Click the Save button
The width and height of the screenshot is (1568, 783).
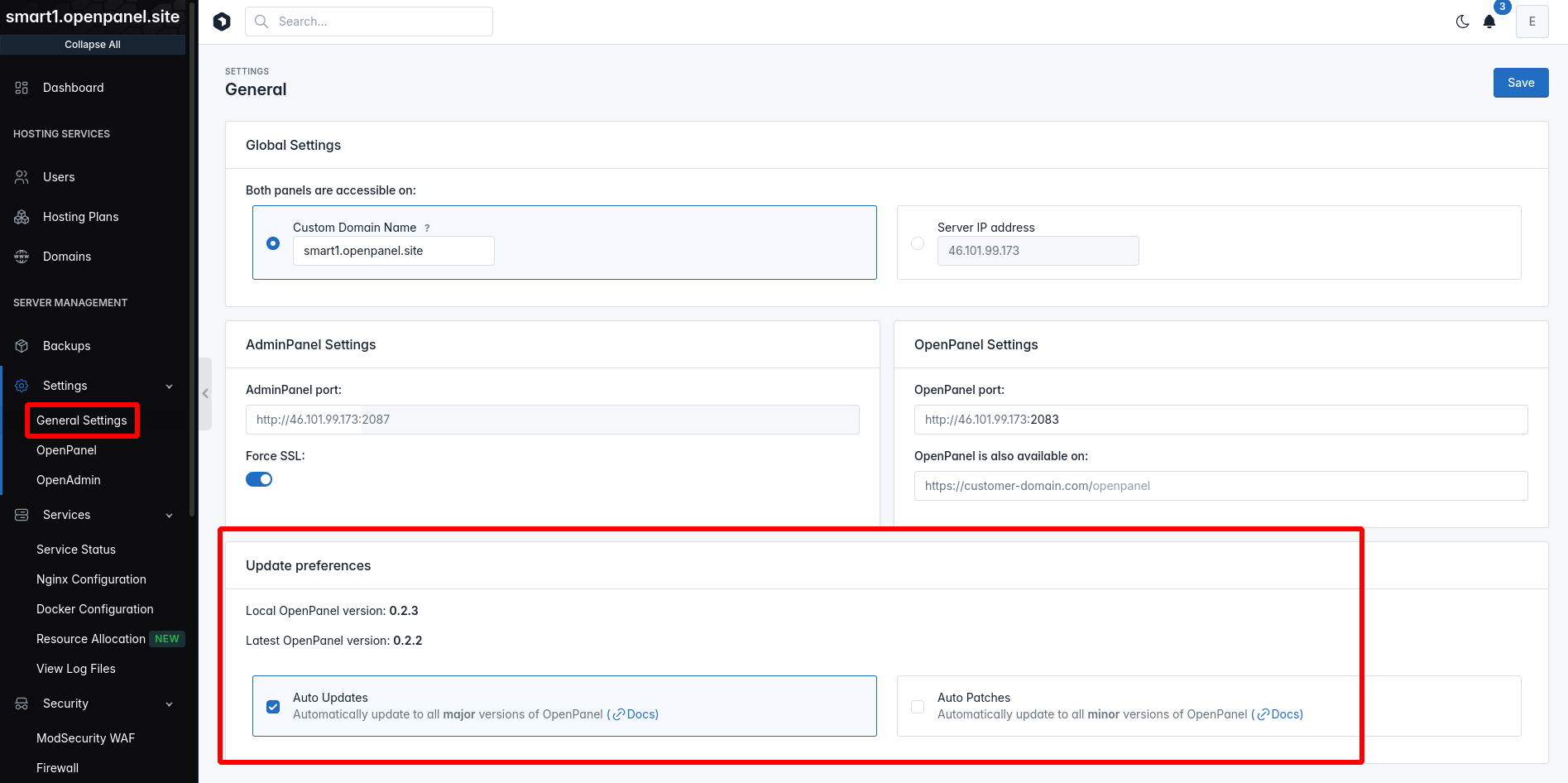click(x=1520, y=83)
